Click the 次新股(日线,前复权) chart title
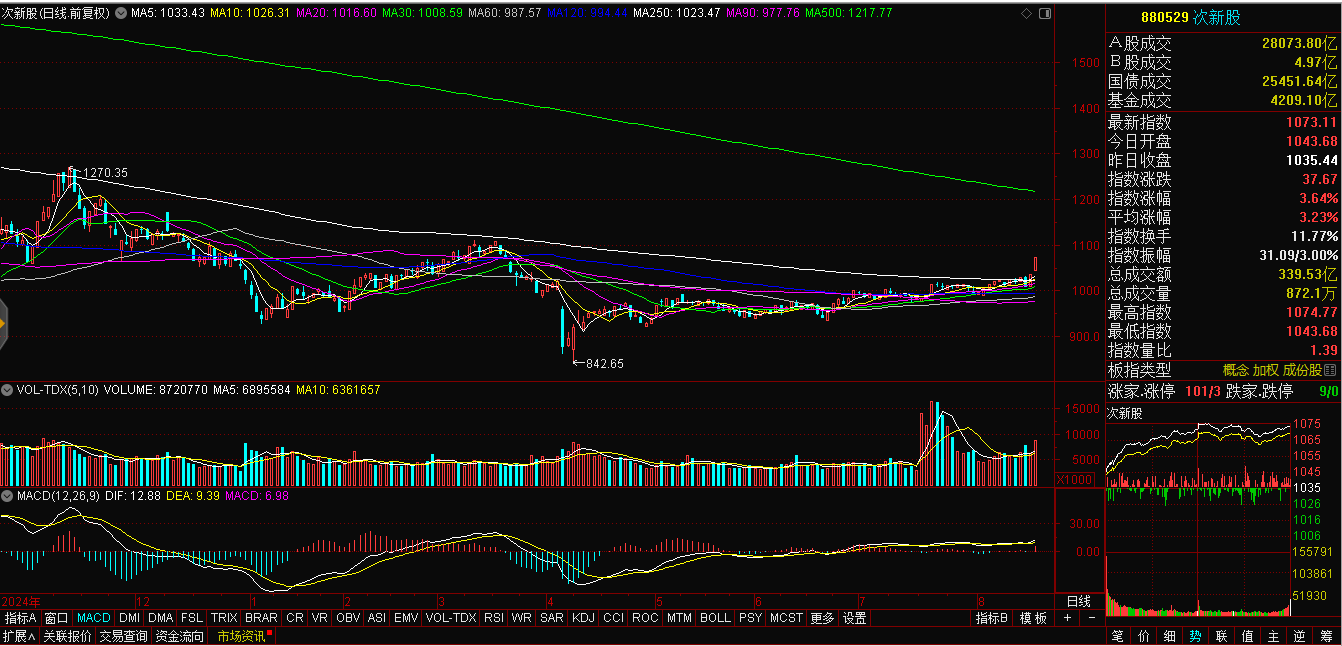The image size is (1342, 646). (x=54, y=13)
